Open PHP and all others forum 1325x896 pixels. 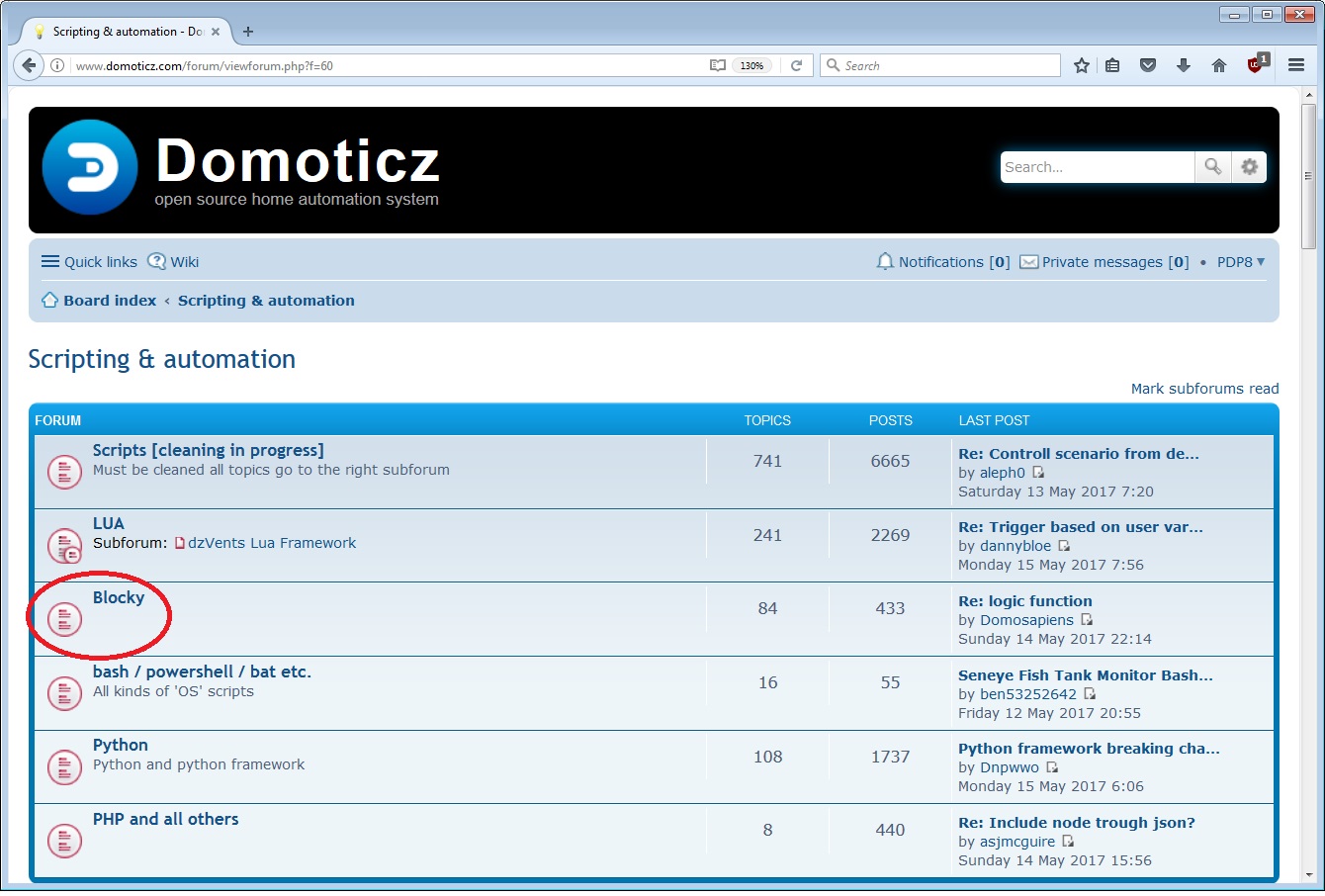[166, 819]
